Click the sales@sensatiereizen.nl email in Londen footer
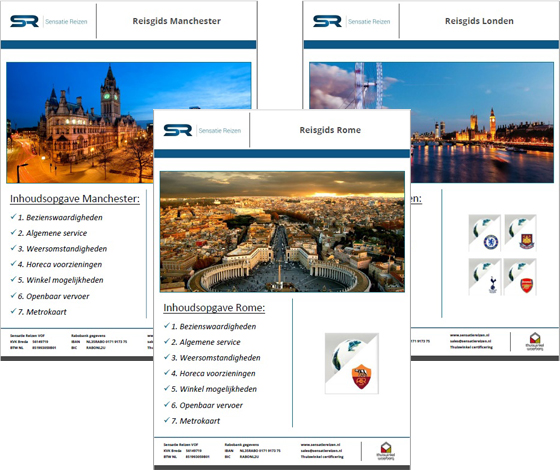 coord(471,341)
